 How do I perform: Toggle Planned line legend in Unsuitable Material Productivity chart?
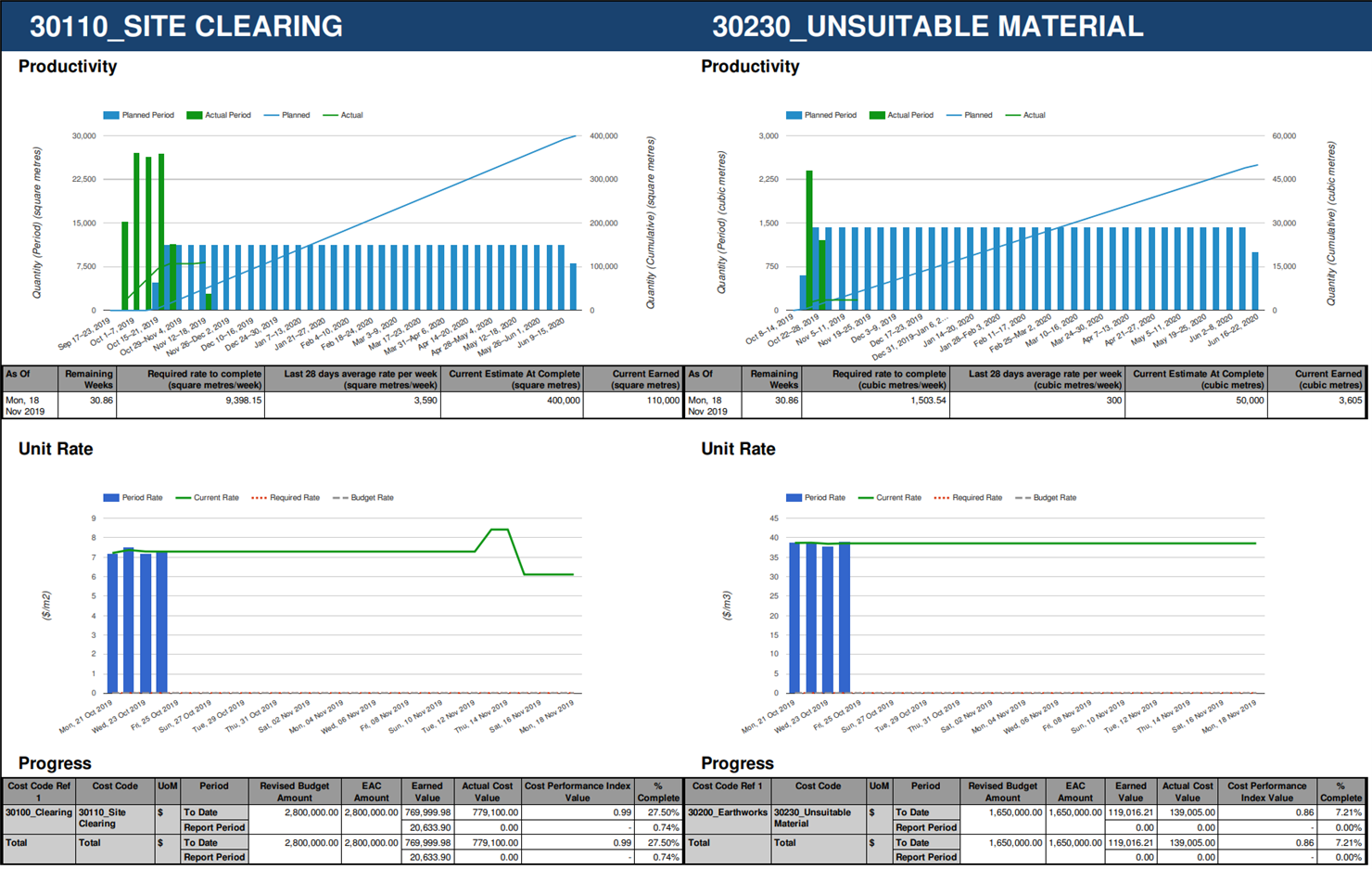970,115
